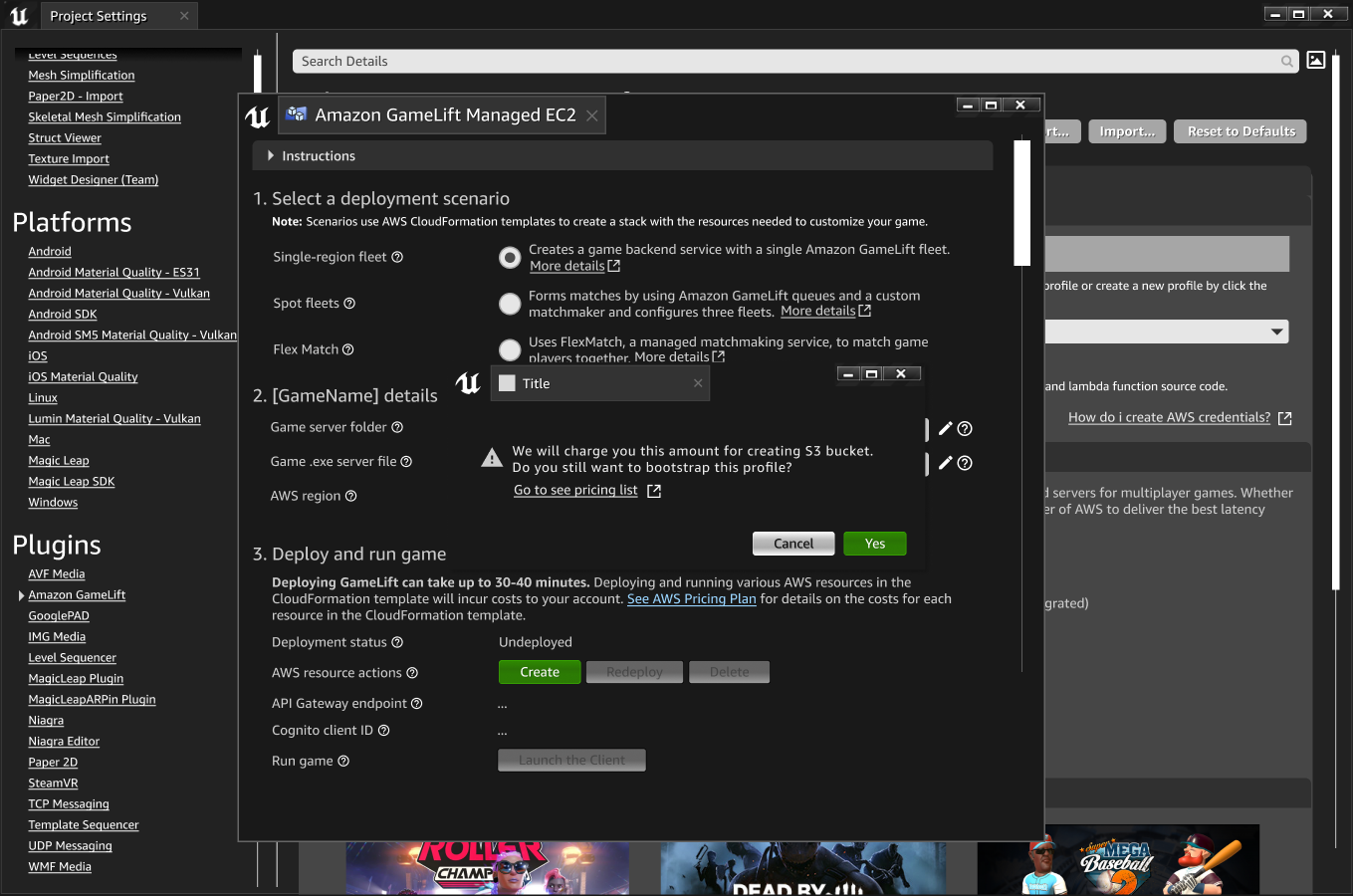Choose the Flex Match radio option
Viewport: 1353px width, 896px height.
pos(510,349)
